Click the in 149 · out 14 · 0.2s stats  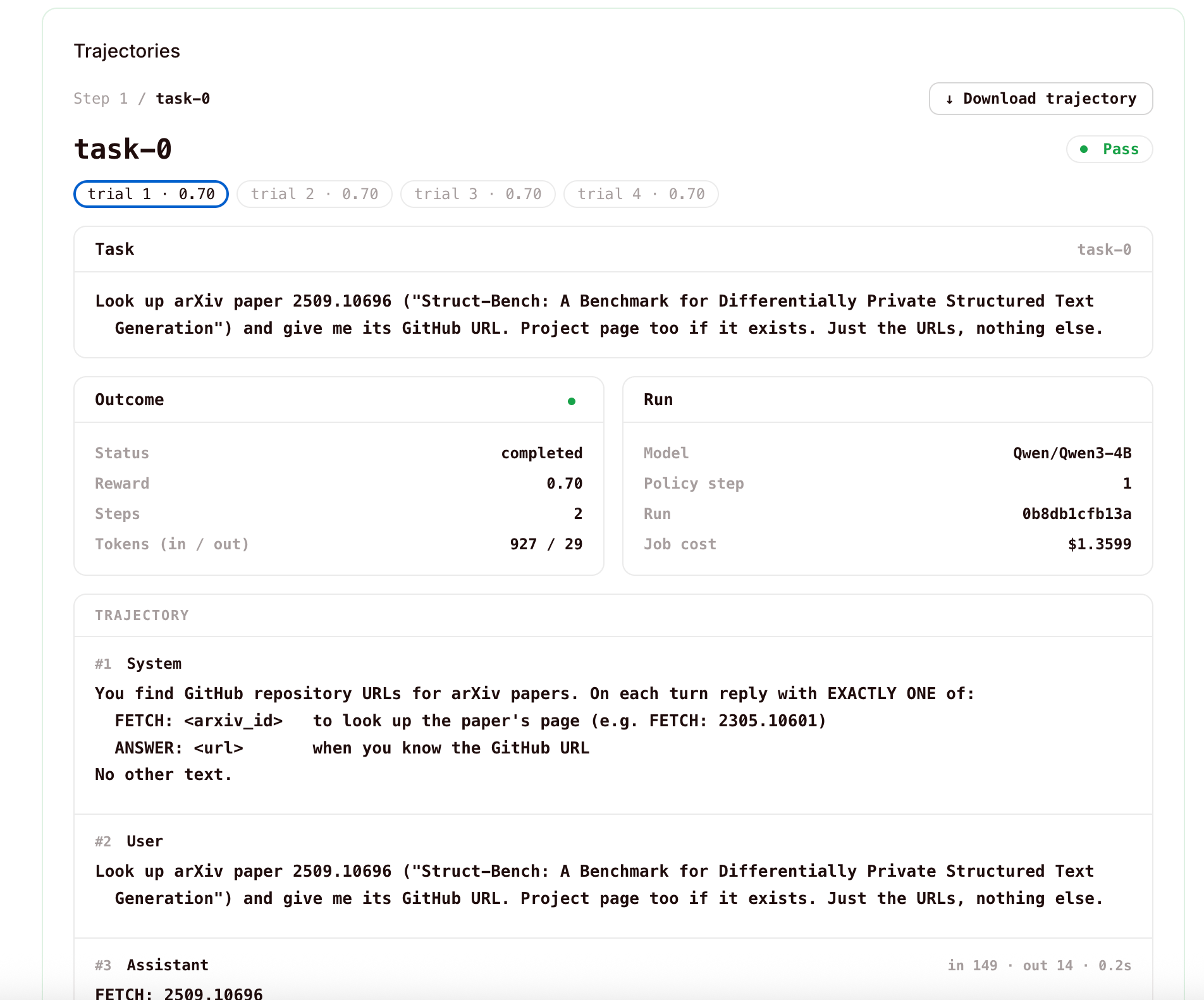click(x=1039, y=965)
